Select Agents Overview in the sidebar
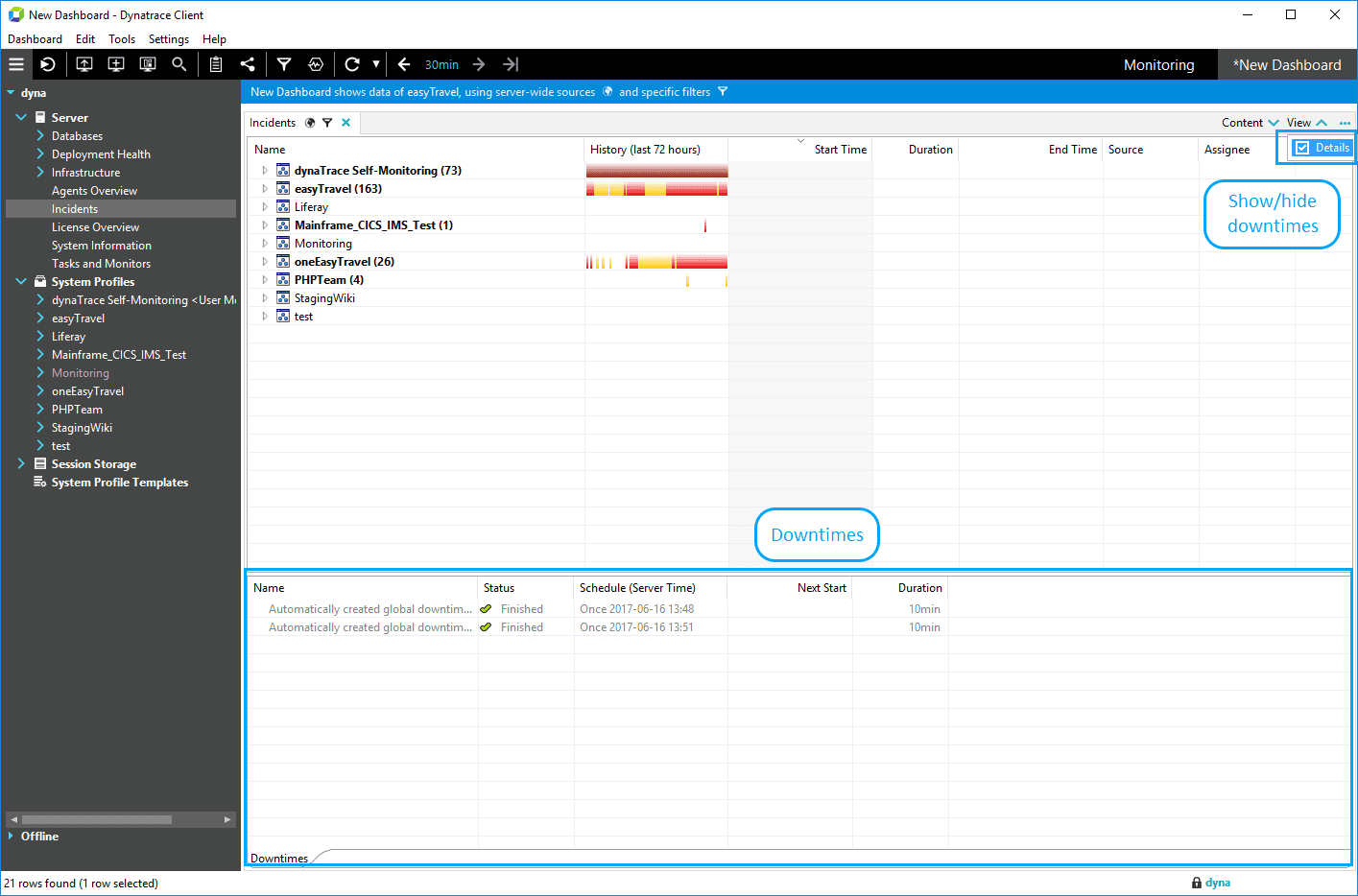This screenshot has height=896, width=1358. point(94,191)
